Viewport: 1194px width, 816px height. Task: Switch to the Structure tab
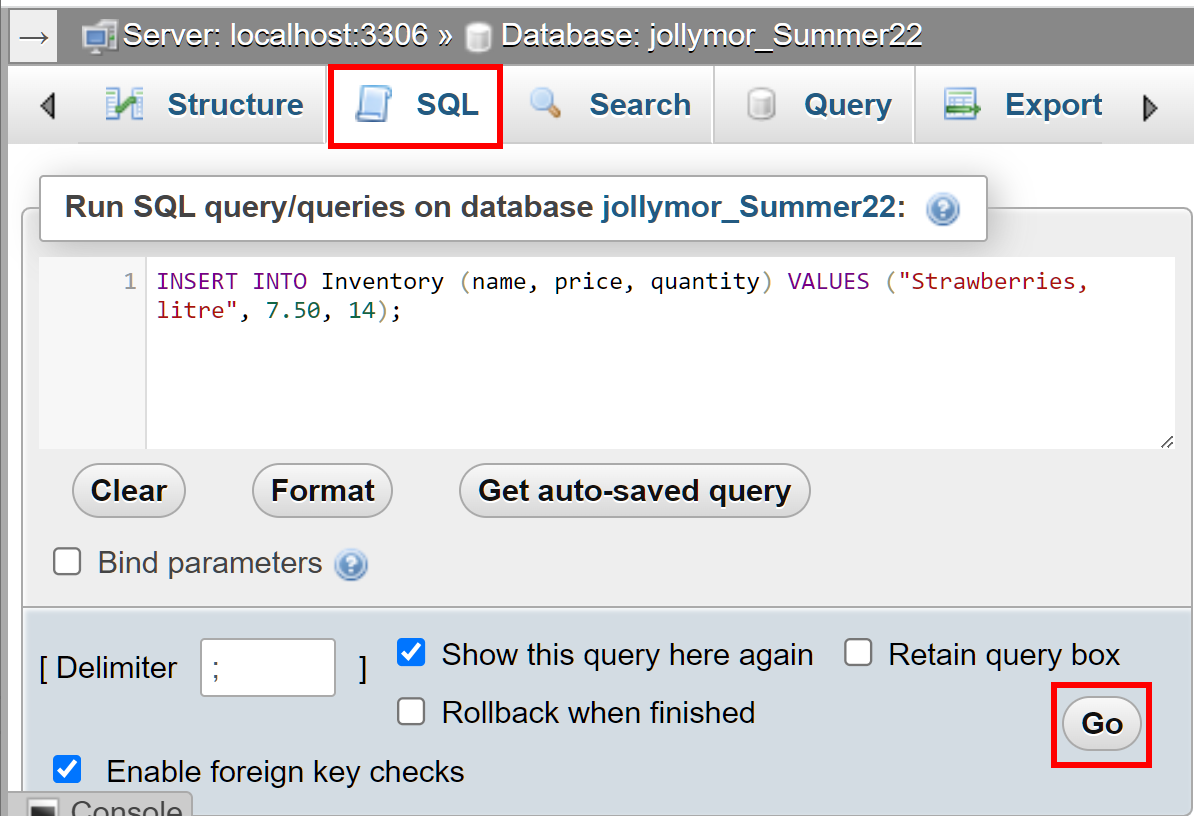pyautogui.click(x=235, y=103)
